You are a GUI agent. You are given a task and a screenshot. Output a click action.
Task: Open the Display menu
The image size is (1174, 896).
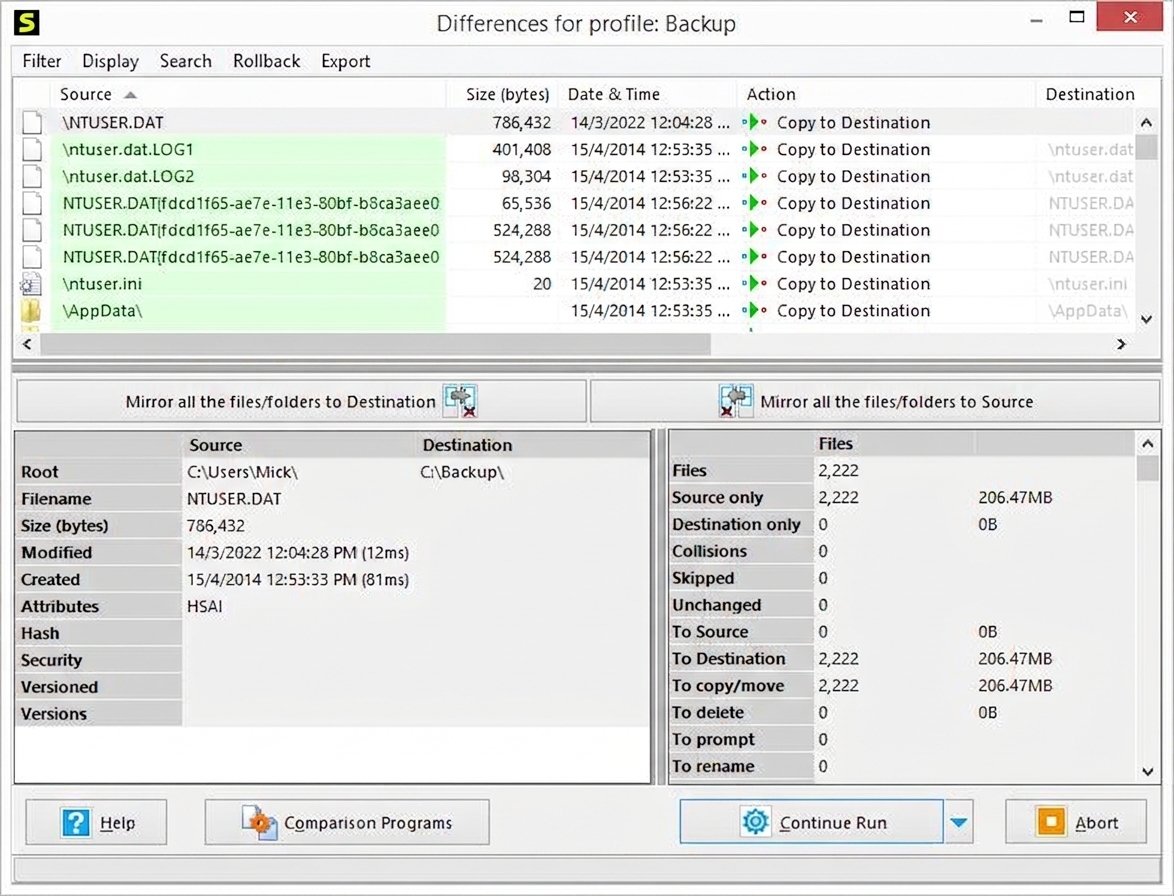(110, 61)
